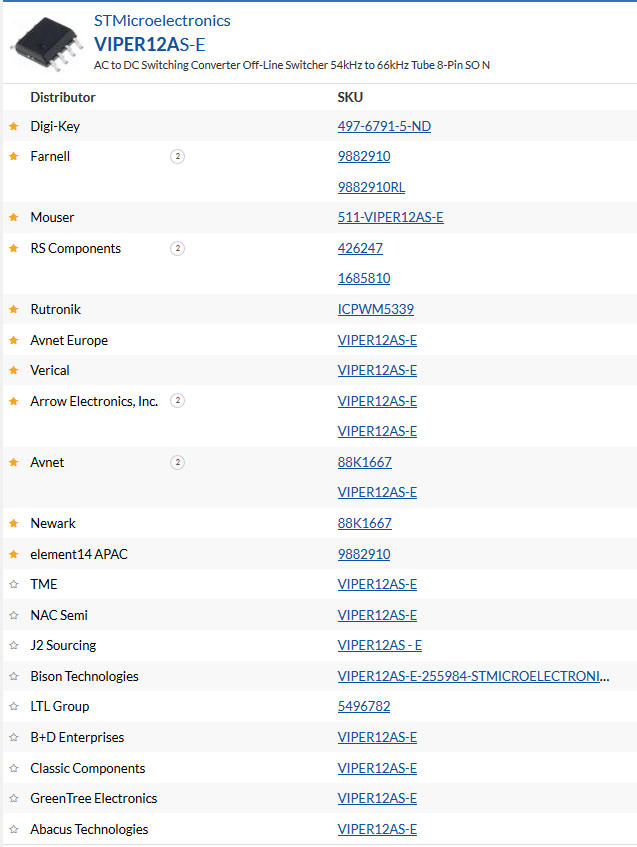Click the star icon next to Digi-Key
The image size is (637, 847).
click(x=14, y=126)
